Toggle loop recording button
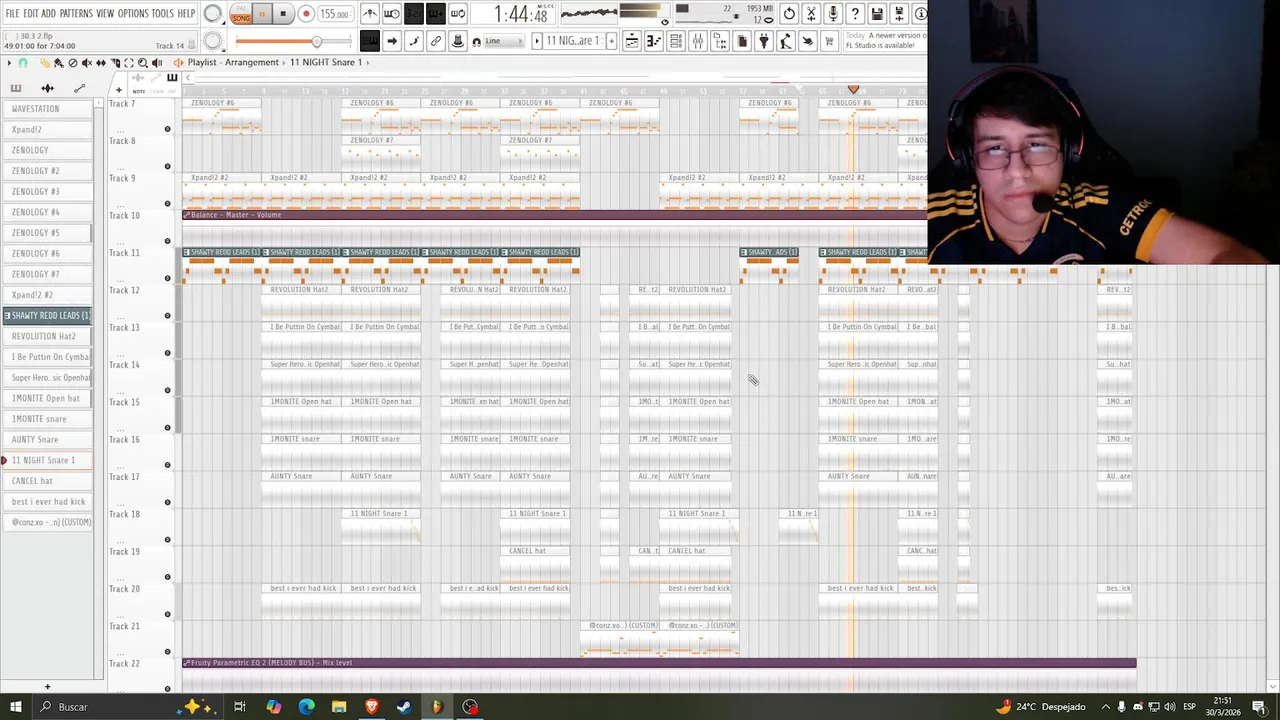The width and height of the screenshot is (1280, 720). (x=457, y=14)
